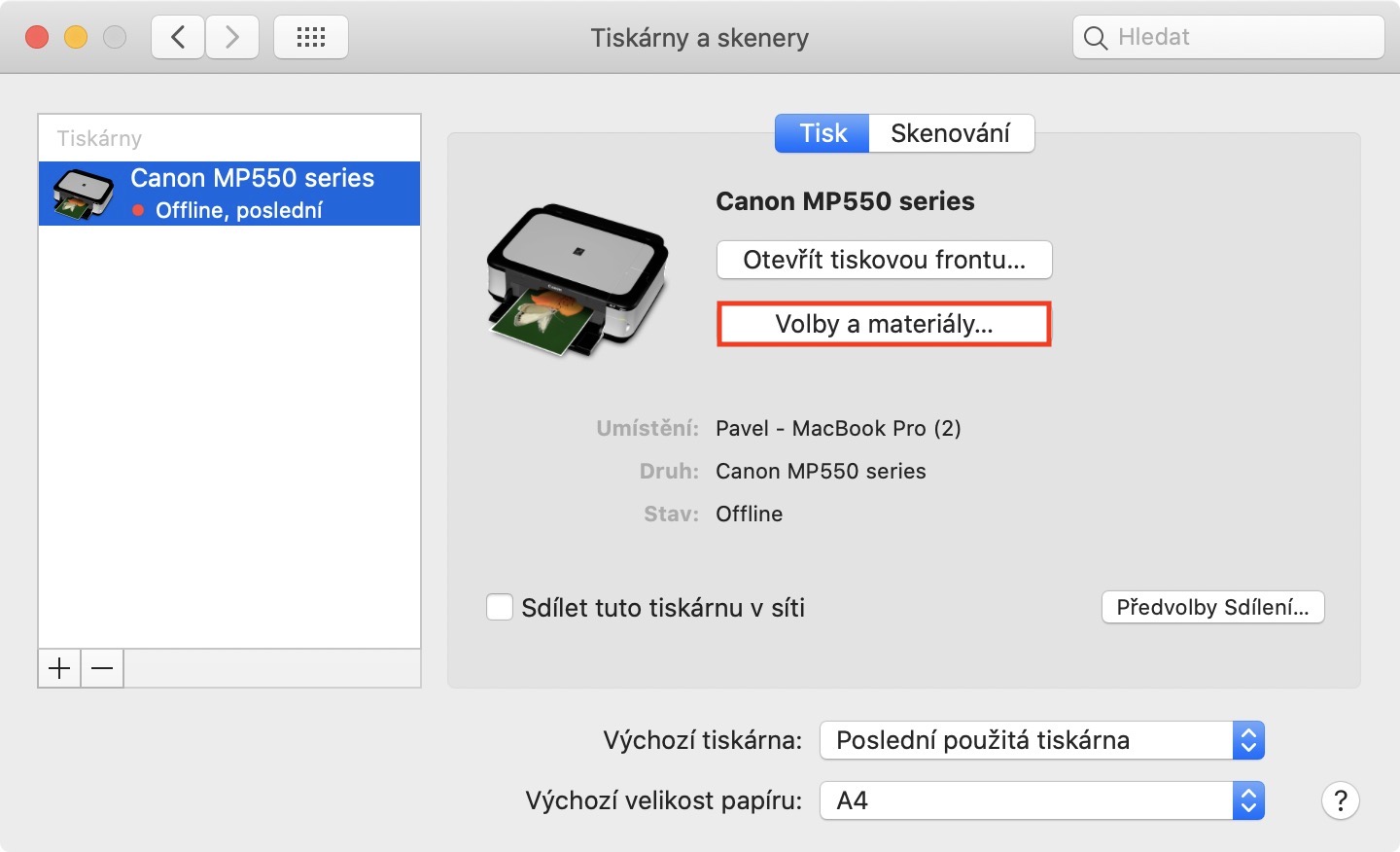Image resolution: width=1400 pixels, height=852 pixels.
Task: Click the magnifying glass search icon
Action: pyautogui.click(x=1096, y=38)
